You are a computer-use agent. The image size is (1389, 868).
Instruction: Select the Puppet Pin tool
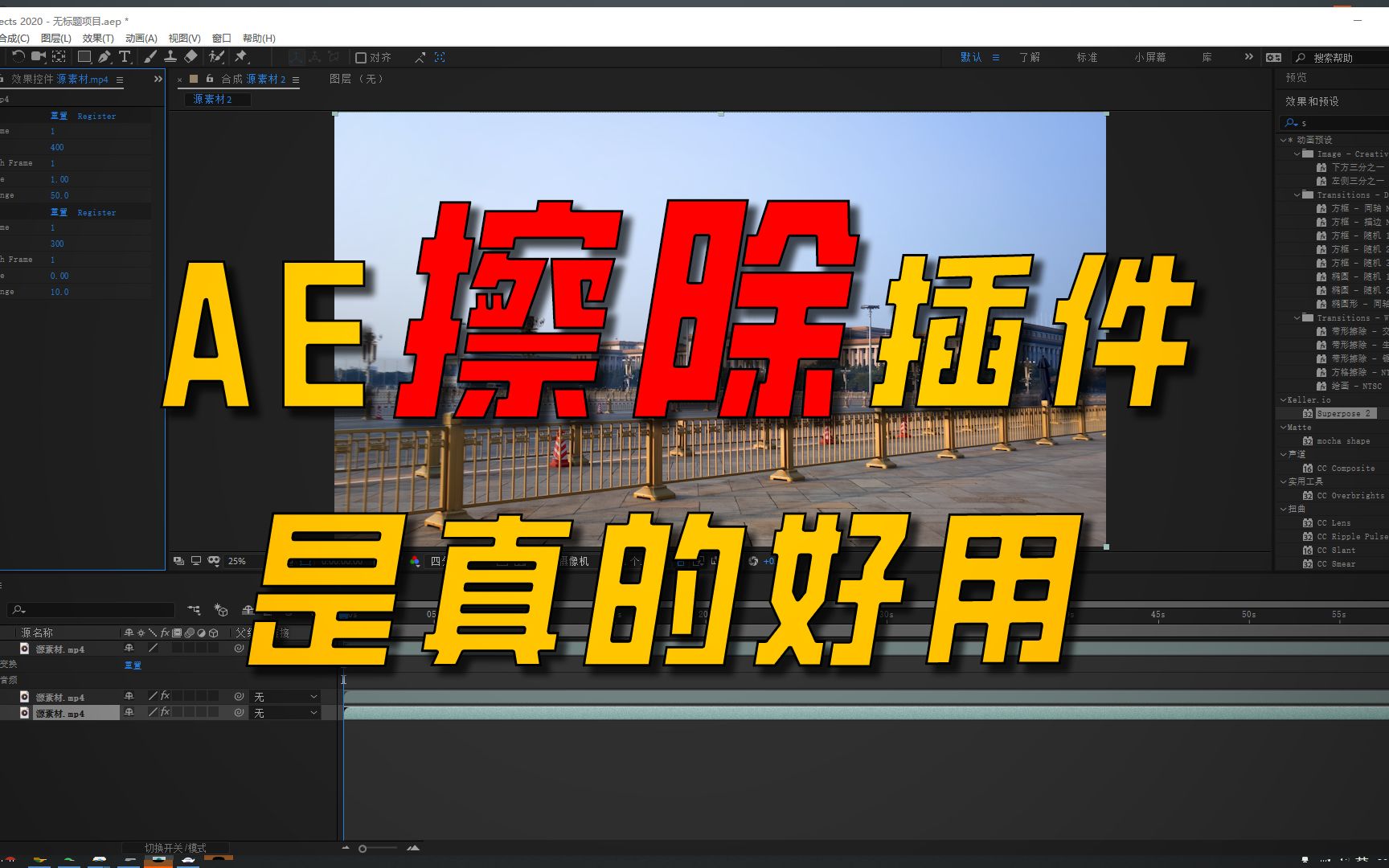[243, 56]
